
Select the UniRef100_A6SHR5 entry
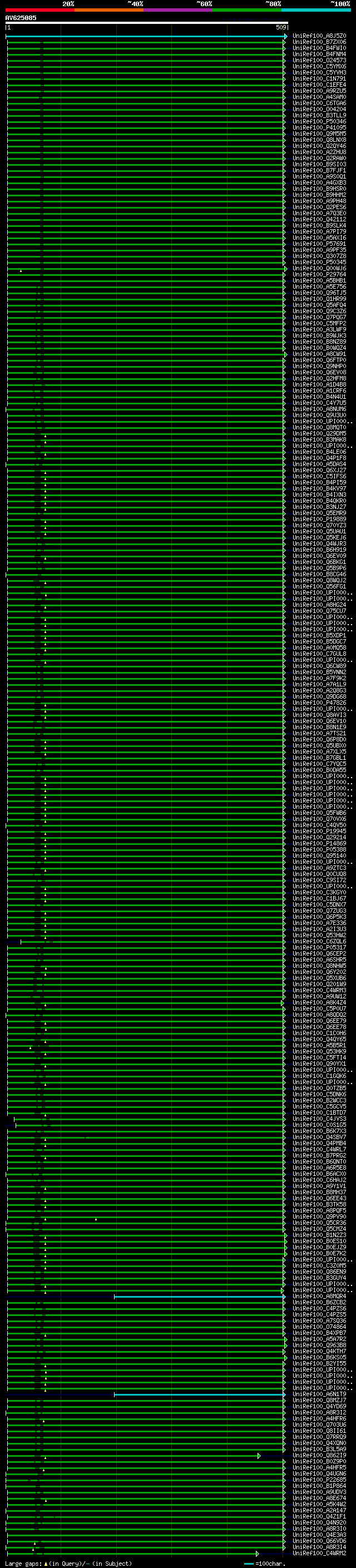click(x=319, y=959)
